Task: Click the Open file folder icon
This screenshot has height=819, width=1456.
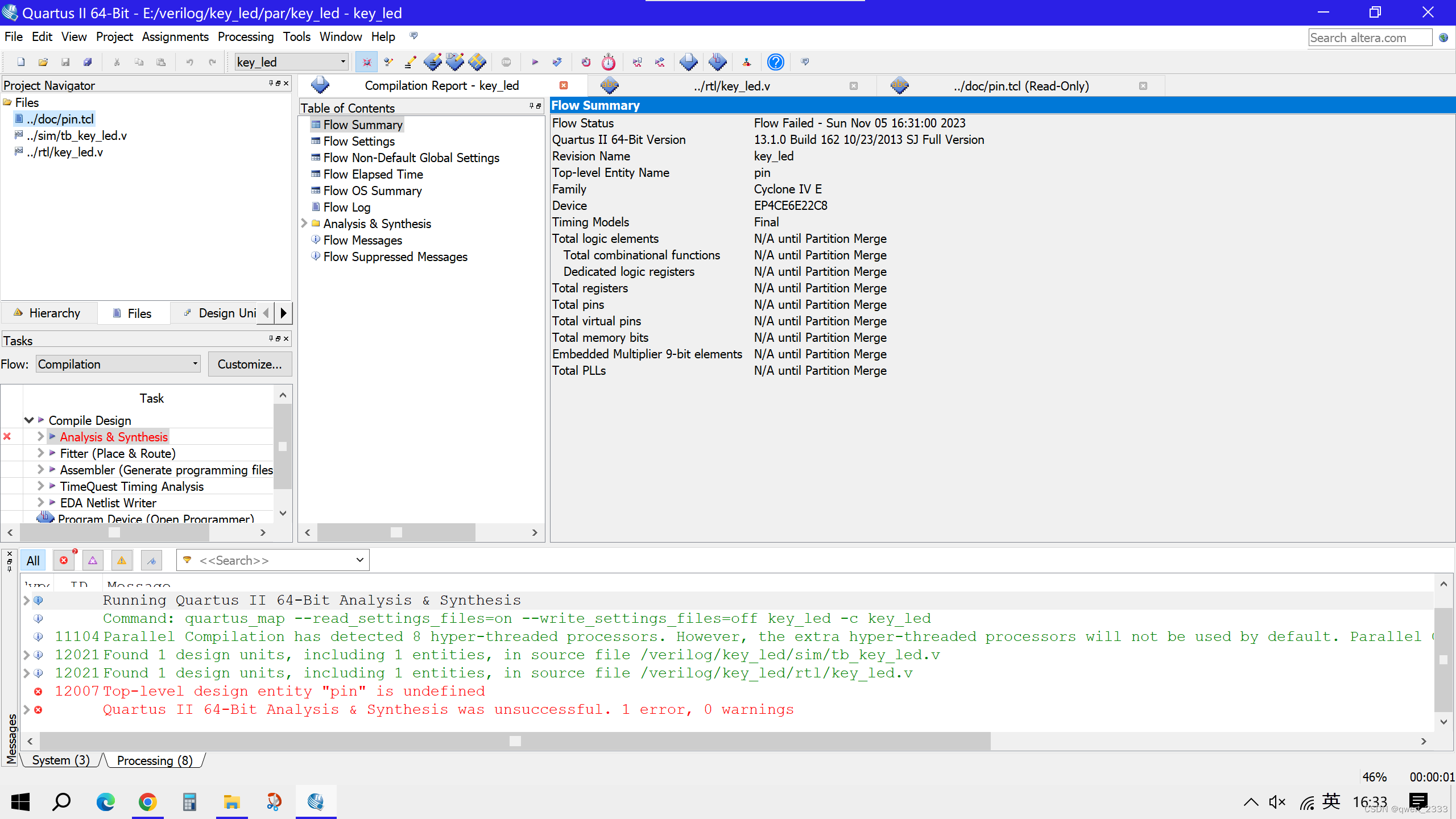Action: pyautogui.click(x=43, y=62)
